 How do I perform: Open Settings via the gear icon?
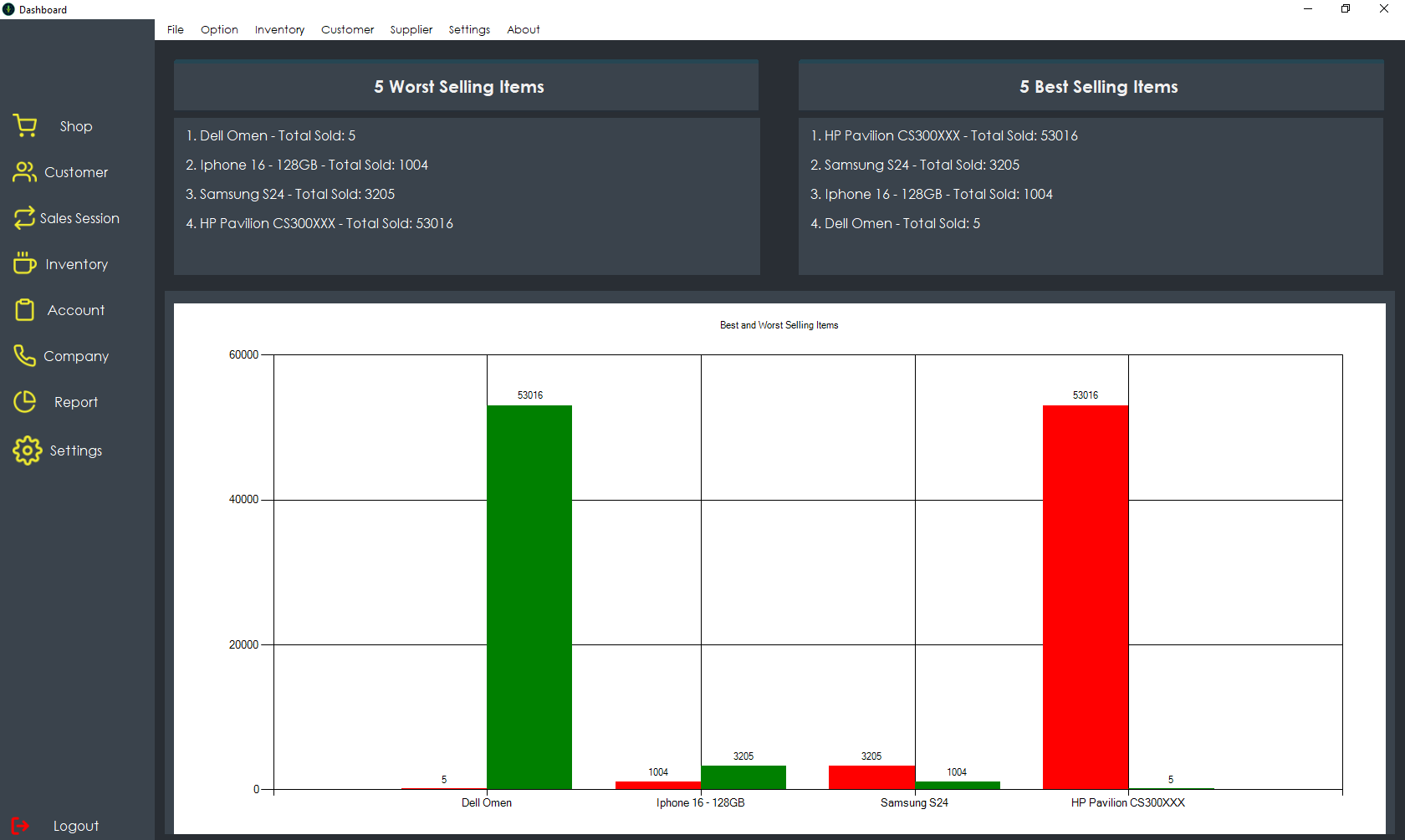click(27, 451)
